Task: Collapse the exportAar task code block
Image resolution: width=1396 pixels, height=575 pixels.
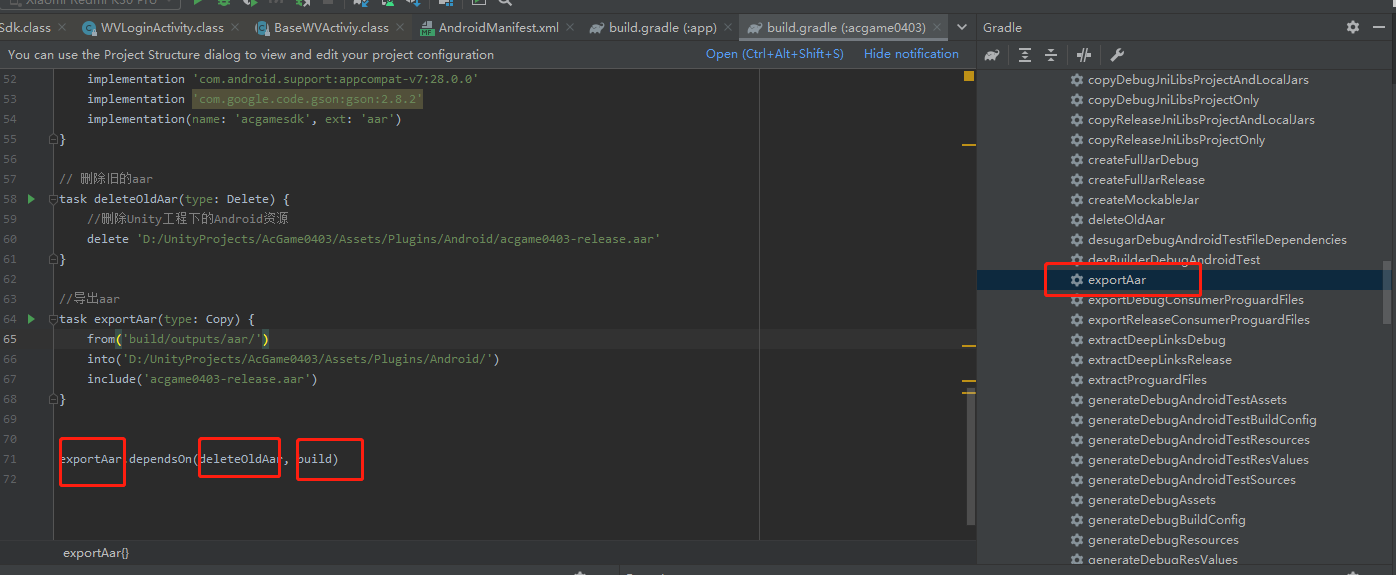Action: click(x=53, y=319)
